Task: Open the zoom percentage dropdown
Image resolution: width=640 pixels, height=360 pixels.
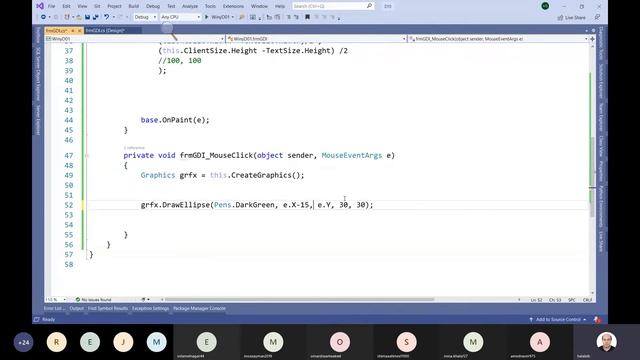Action: (56, 300)
